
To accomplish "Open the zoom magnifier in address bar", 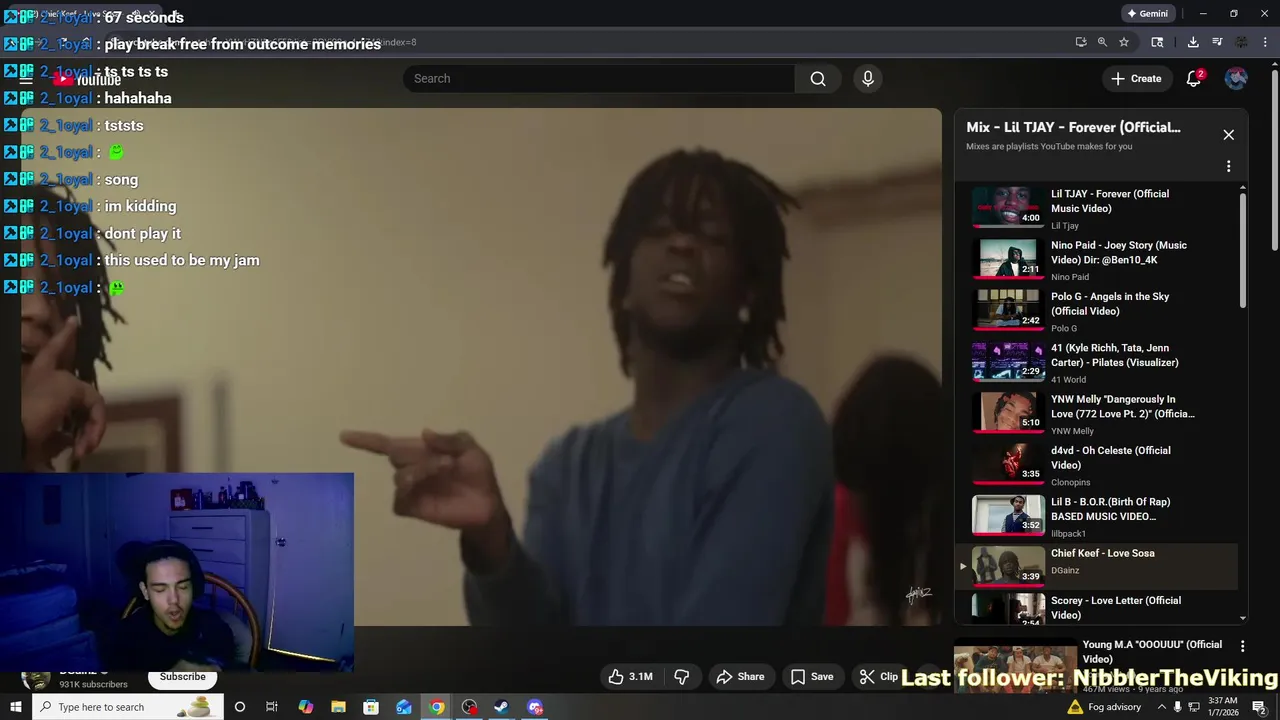I will pos(1102,42).
